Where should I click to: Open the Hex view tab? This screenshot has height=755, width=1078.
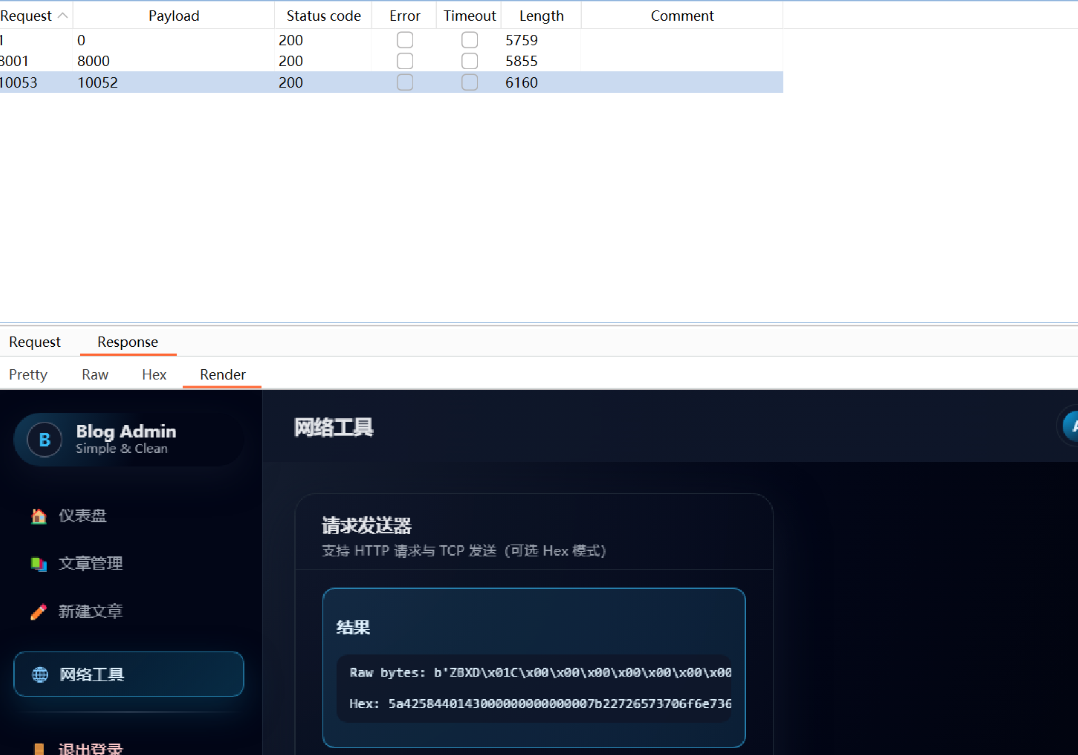pos(154,374)
